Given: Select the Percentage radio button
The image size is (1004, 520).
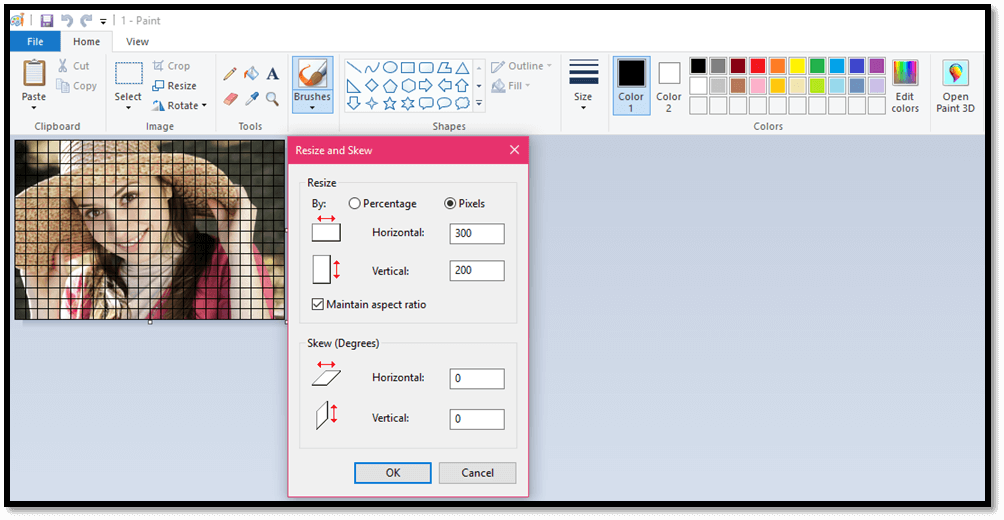Looking at the screenshot, I should (355, 203).
